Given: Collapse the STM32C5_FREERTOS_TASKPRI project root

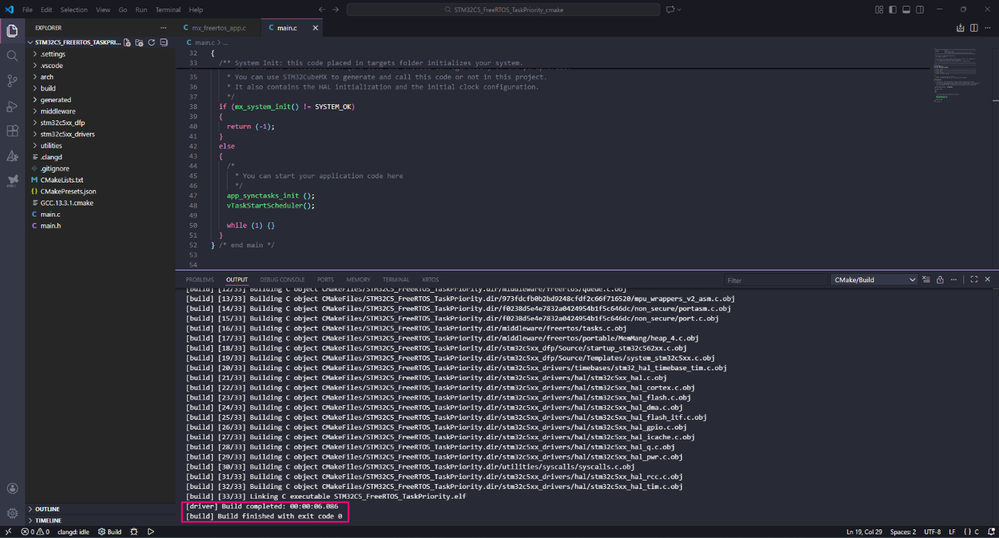Looking at the screenshot, I should coord(73,43).
